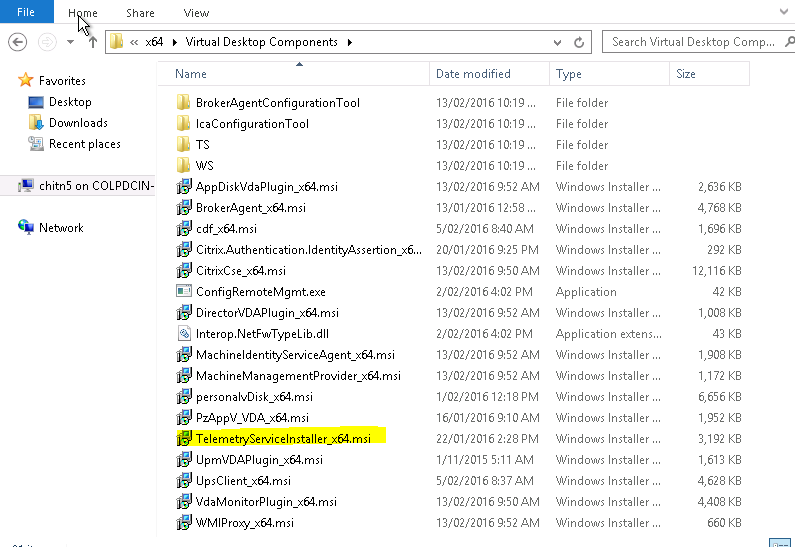Click Virtual Desktop Components breadcrumb
The image size is (795, 547).
coord(262,42)
